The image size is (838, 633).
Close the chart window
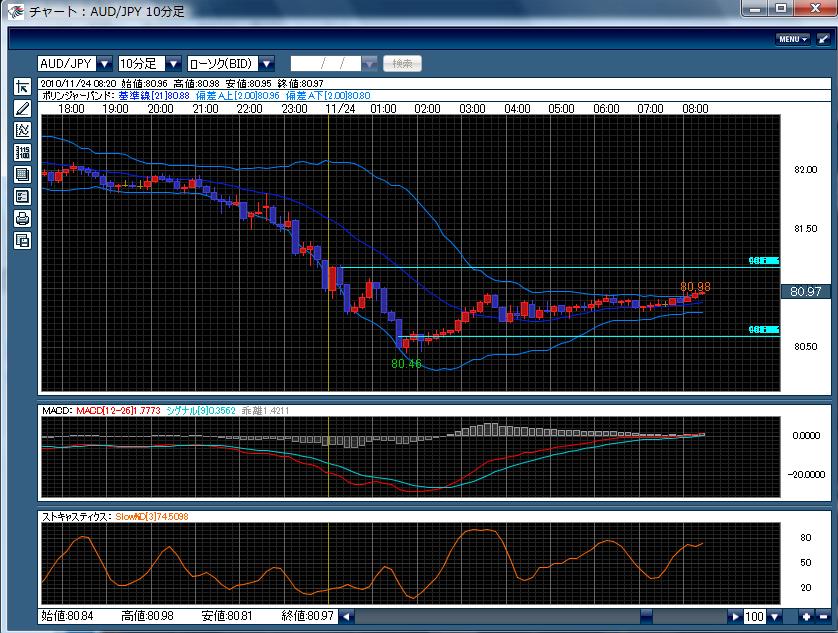point(816,9)
